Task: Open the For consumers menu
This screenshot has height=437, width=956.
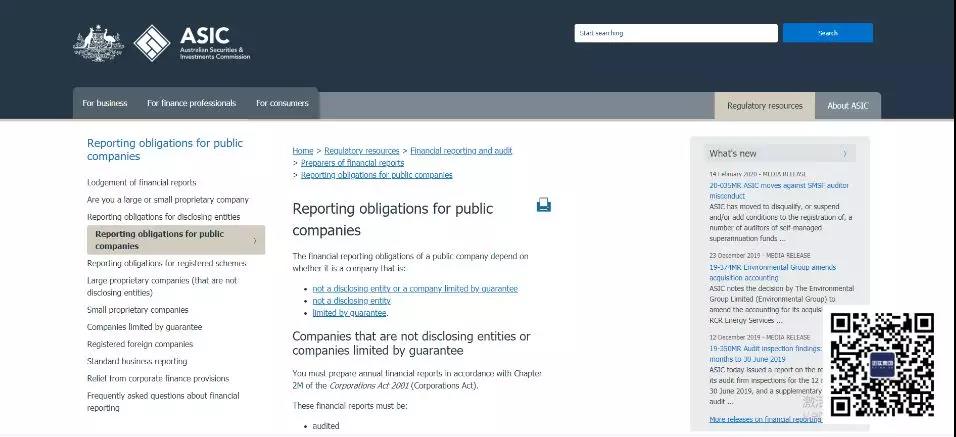Action: [x=282, y=103]
